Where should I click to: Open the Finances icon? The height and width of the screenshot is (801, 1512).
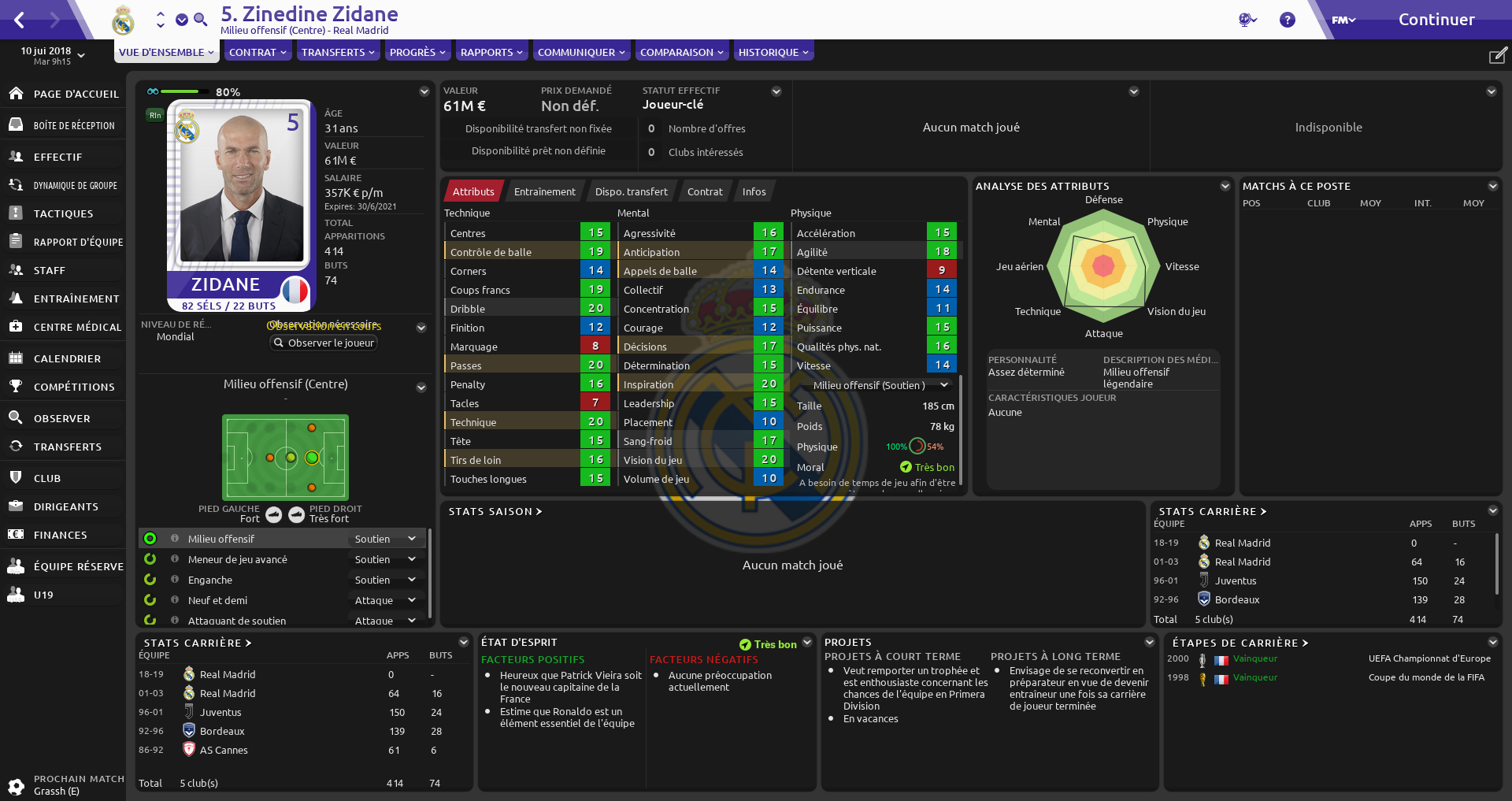[x=16, y=534]
